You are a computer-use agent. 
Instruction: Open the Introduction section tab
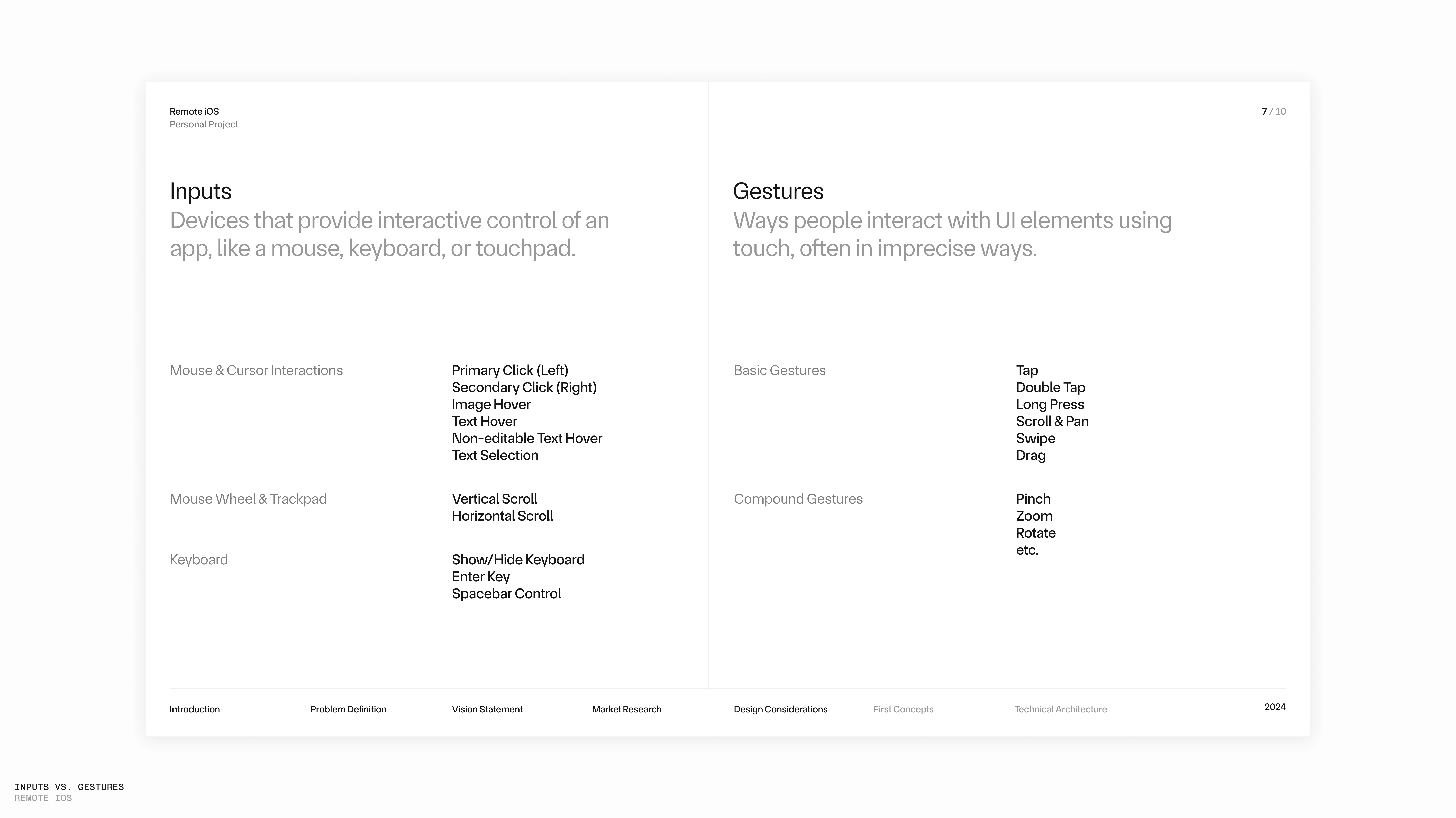coord(194,709)
